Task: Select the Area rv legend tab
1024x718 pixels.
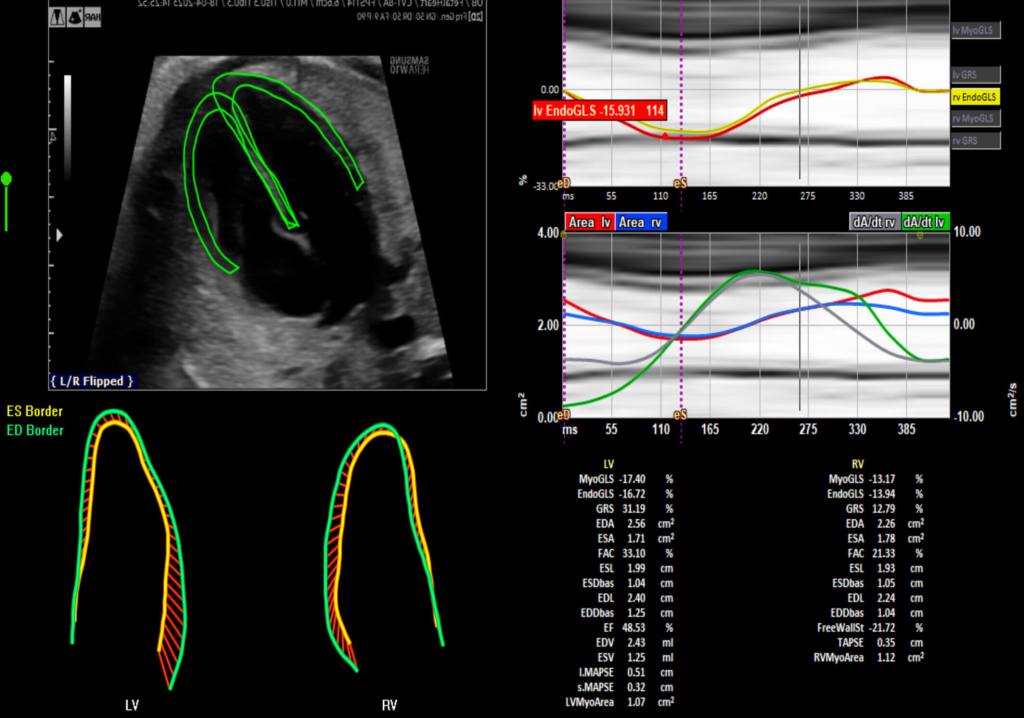Action: pos(641,223)
